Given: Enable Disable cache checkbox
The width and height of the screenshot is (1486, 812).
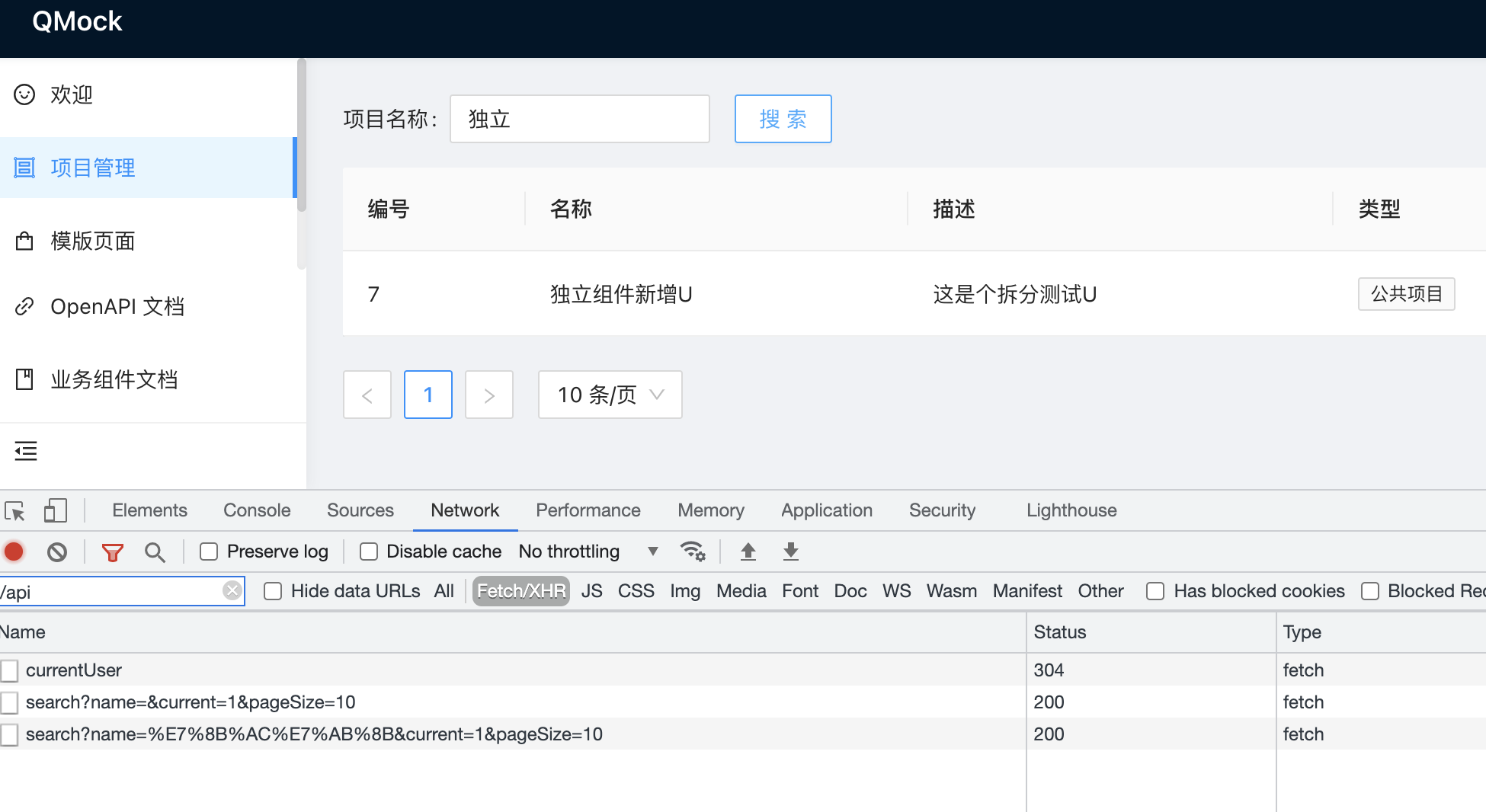Looking at the screenshot, I should [x=369, y=551].
